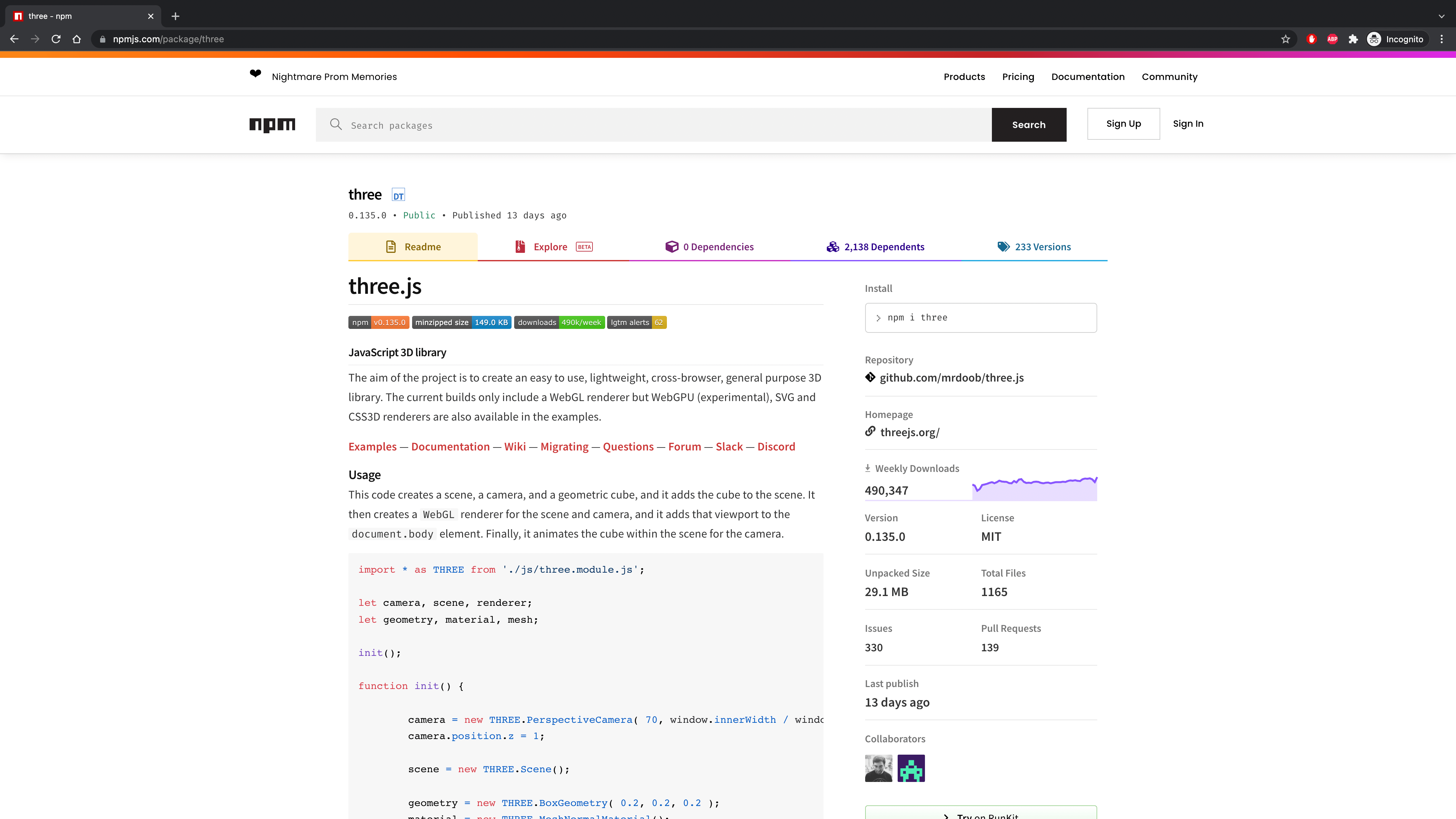Switch to the 233 Versions tab

point(1034,246)
